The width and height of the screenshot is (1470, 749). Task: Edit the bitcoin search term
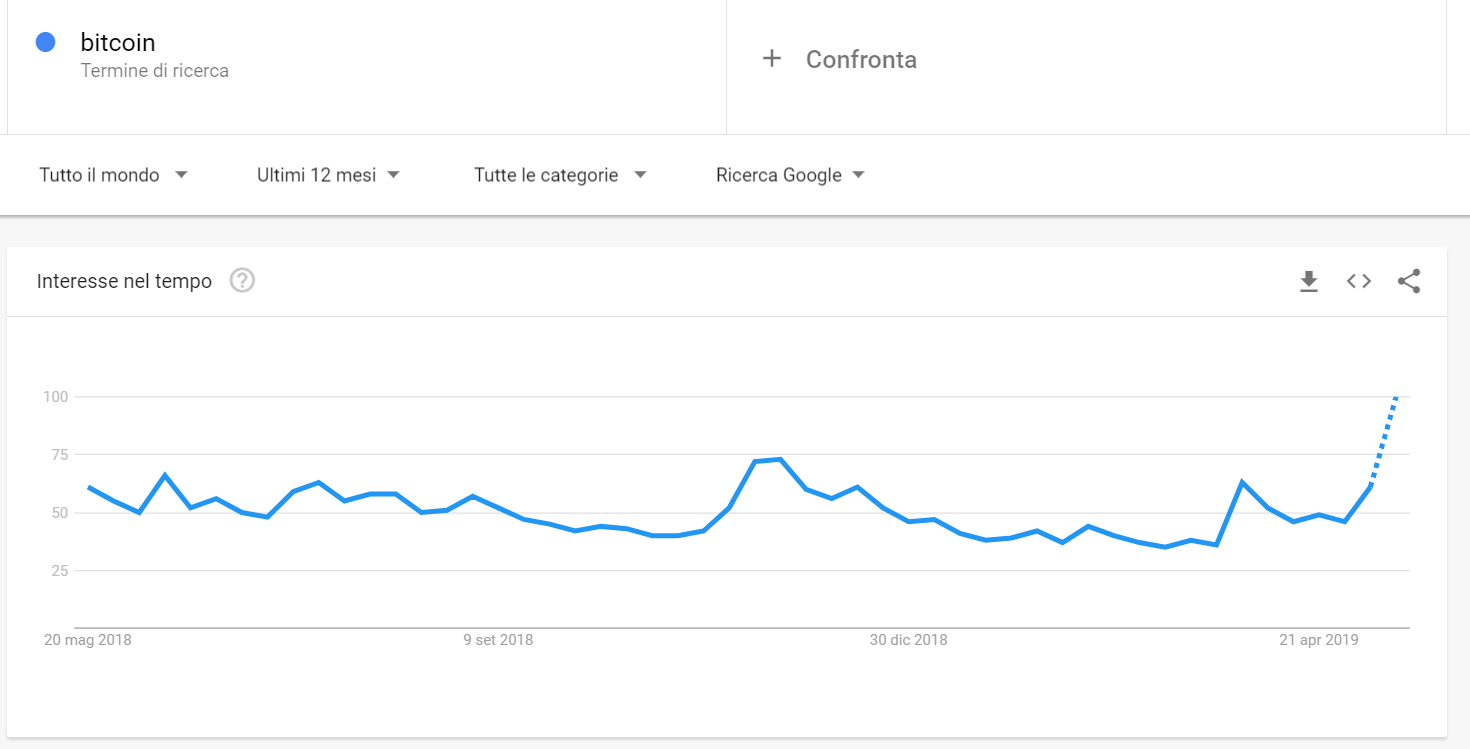[x=118, y=43]
